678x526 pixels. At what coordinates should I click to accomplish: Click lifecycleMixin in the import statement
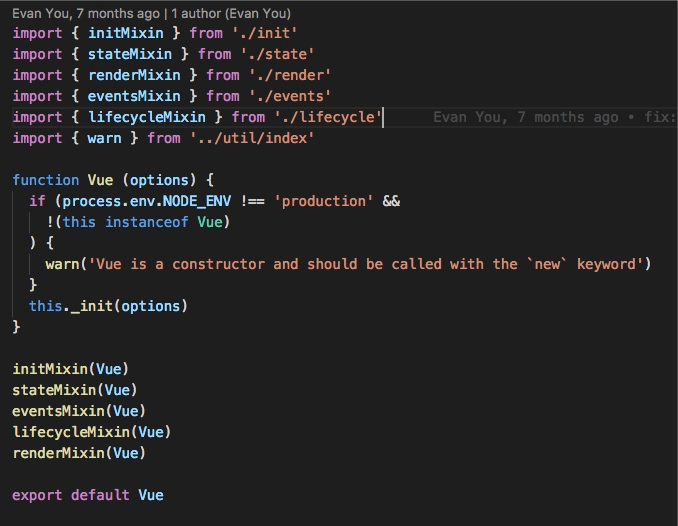147,117
